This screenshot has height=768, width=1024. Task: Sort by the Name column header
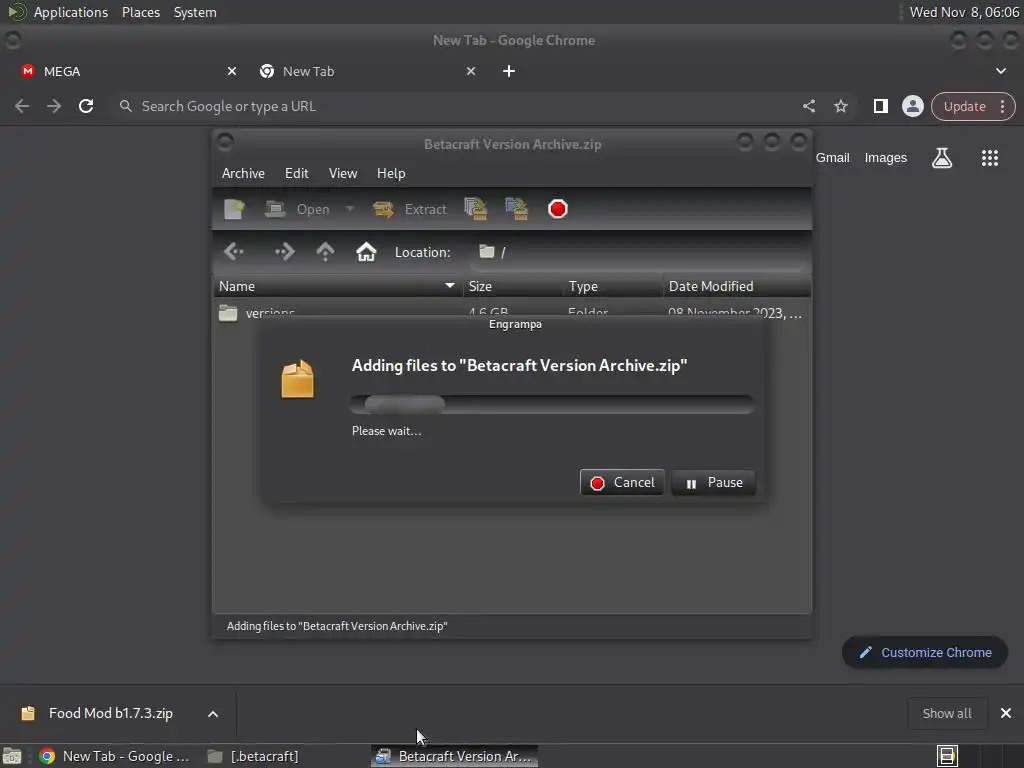click(338, 286)
